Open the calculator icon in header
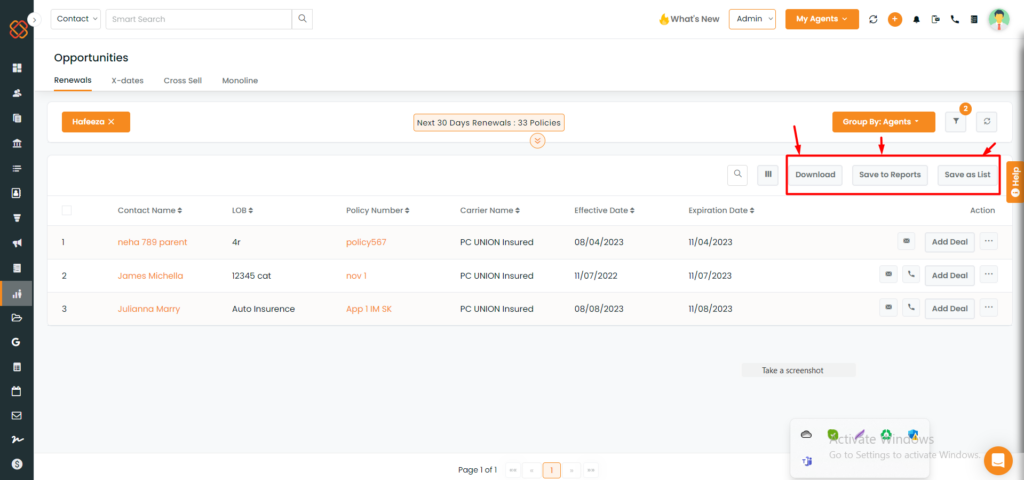Image resolution: width=1024 pixels, height=480 pixels. pos(974,20)
